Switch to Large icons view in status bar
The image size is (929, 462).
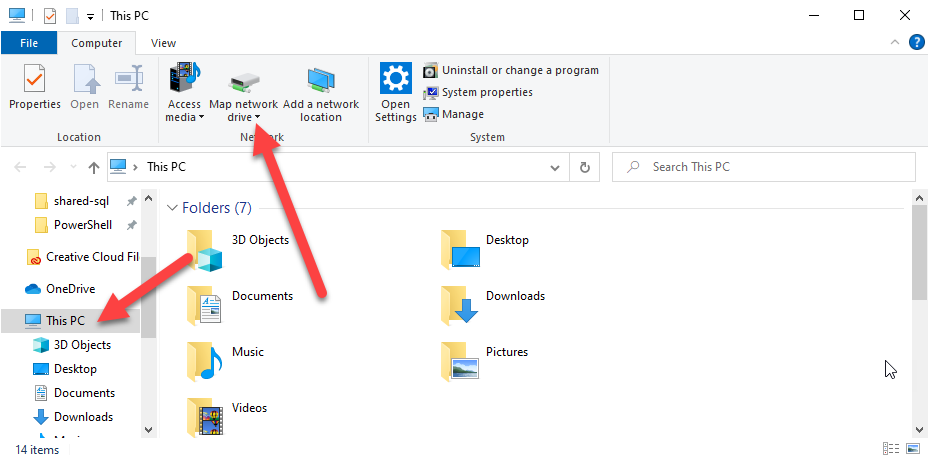click(x=912, y=450)
